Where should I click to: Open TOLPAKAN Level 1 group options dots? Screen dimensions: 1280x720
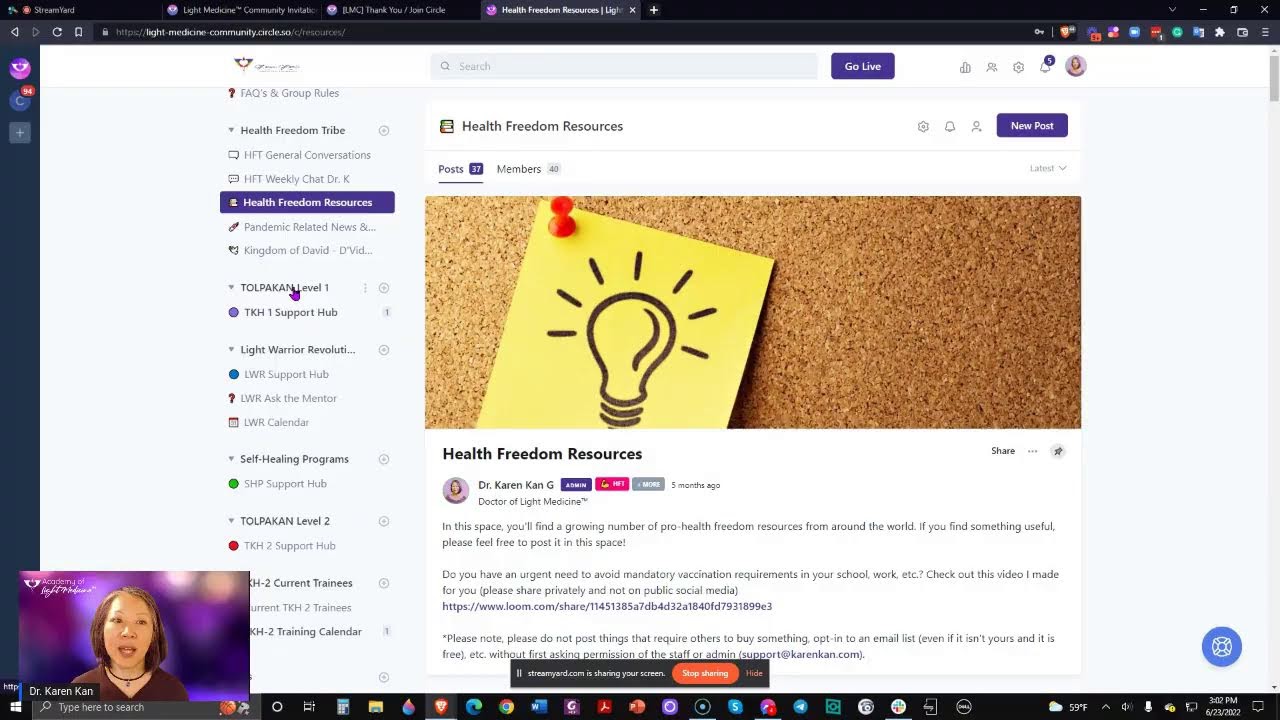coord(365,288)
